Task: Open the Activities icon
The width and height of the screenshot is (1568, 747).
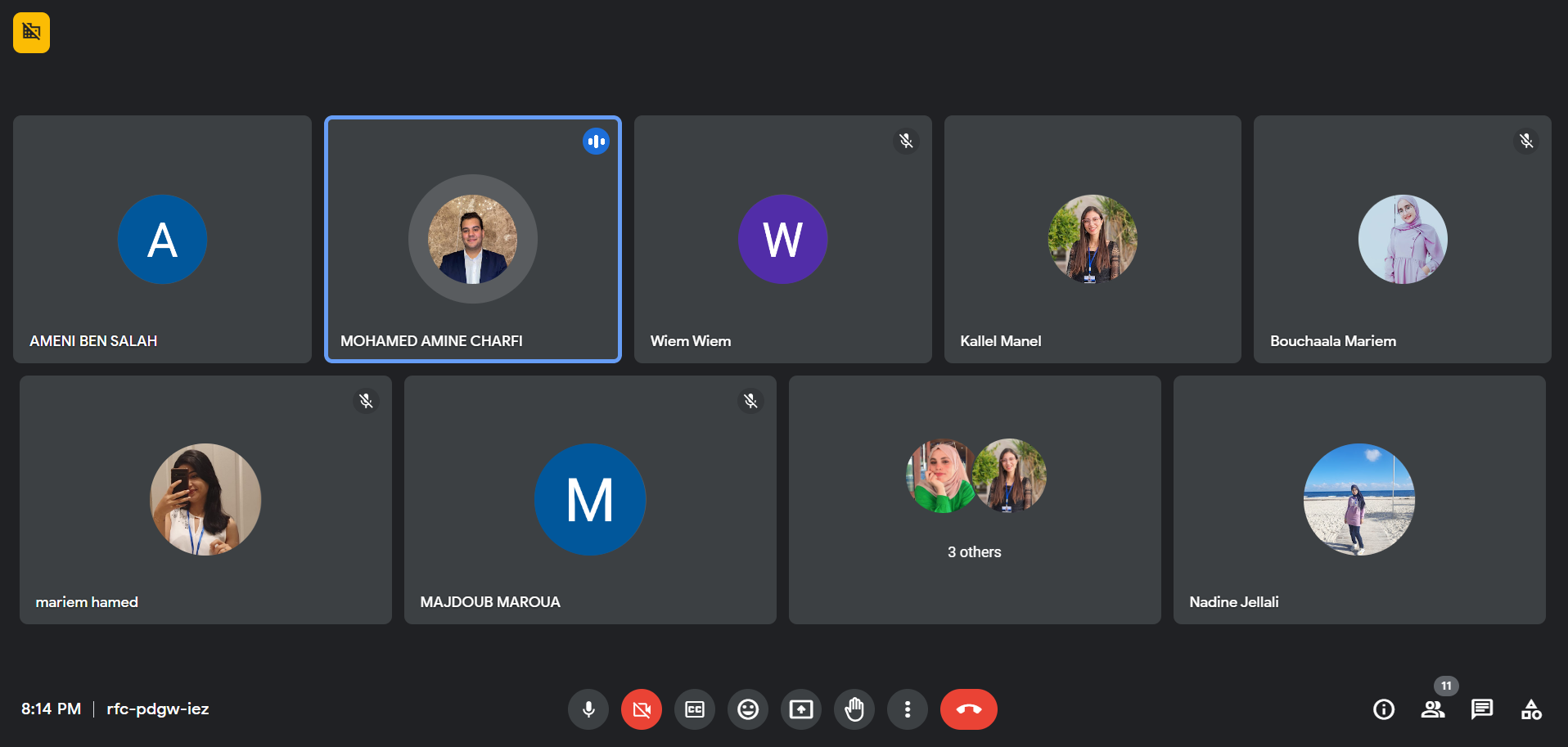Action: click(x=1531, y=709)
